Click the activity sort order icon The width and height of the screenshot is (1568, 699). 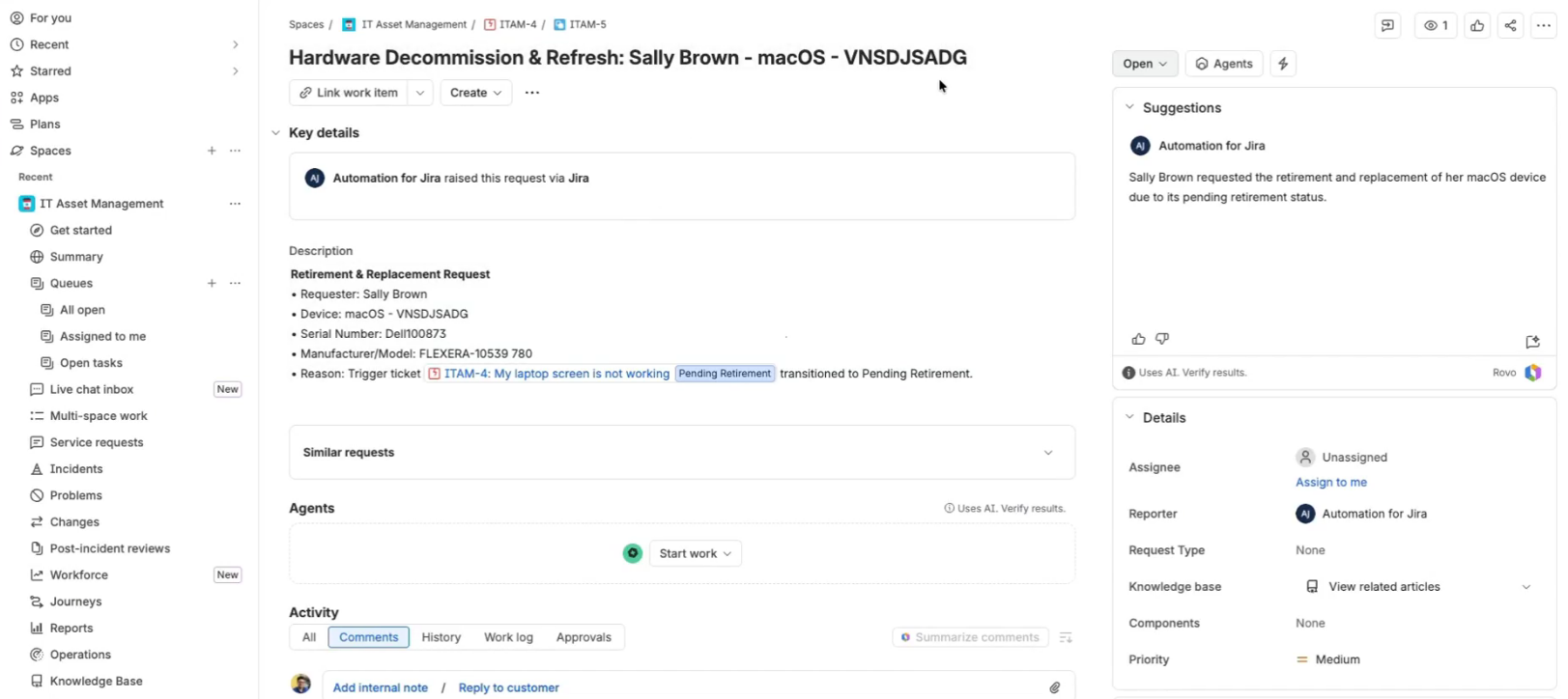click(x=1066, y=637)
